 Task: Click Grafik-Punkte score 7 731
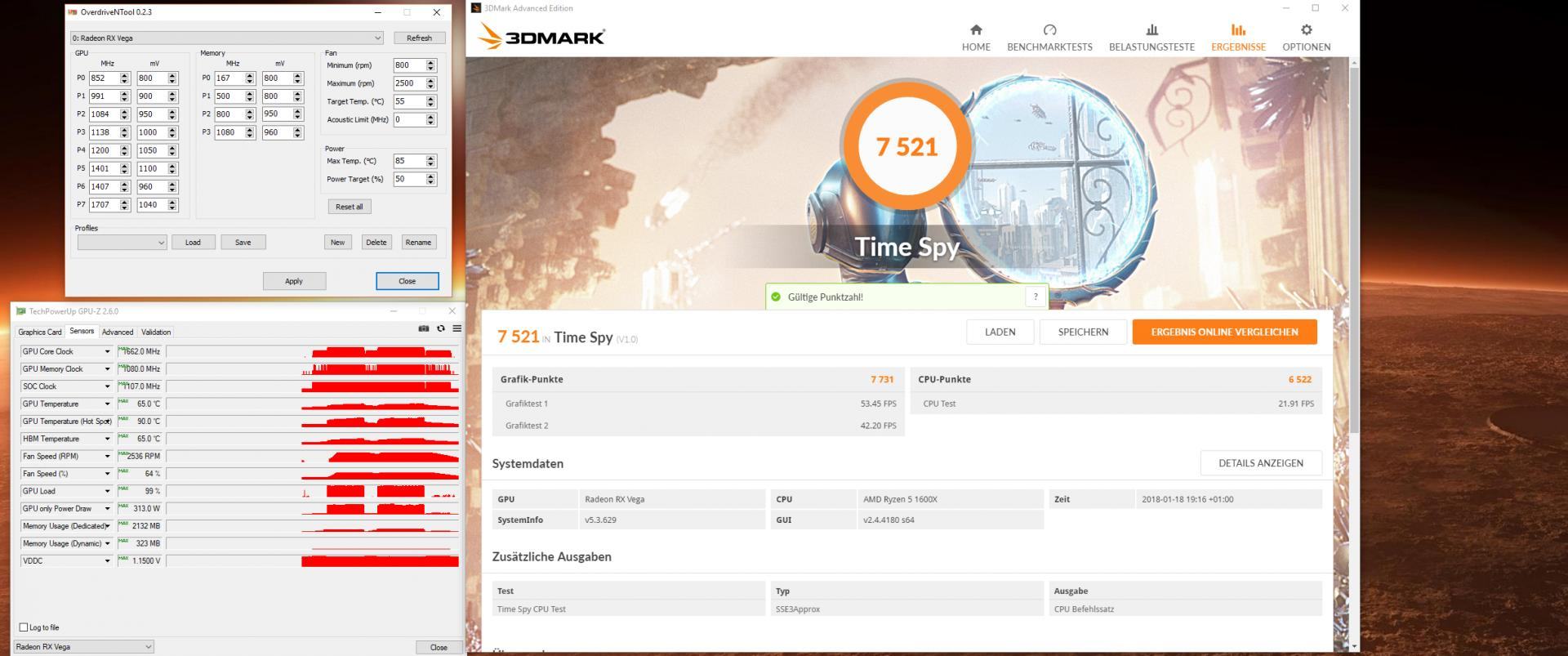point(881,379)
